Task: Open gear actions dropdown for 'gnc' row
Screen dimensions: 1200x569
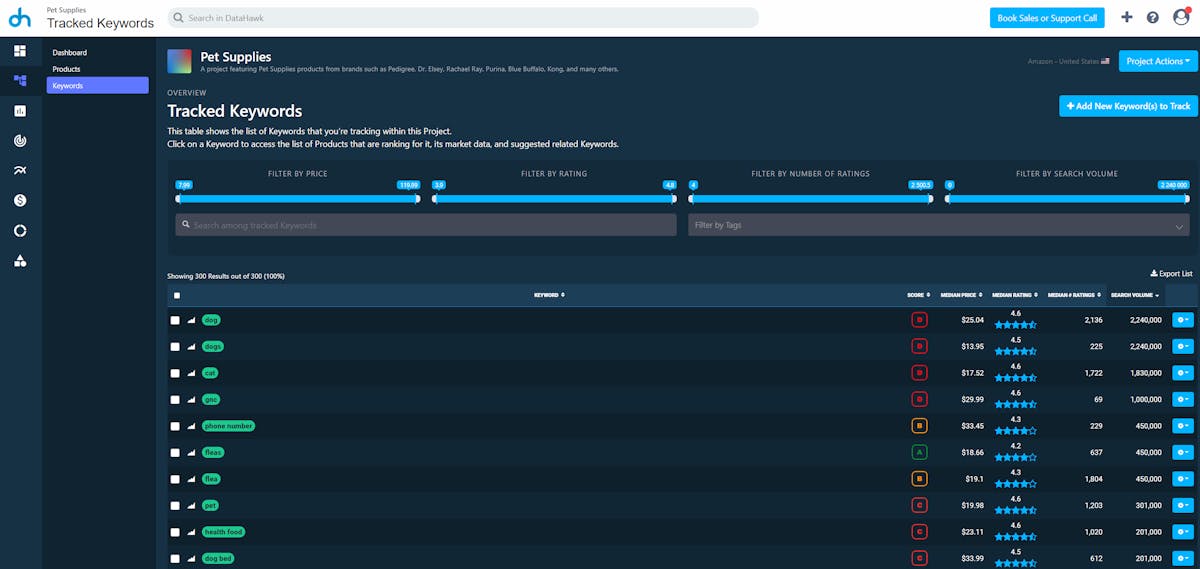Action: (x=1182, y=399)
